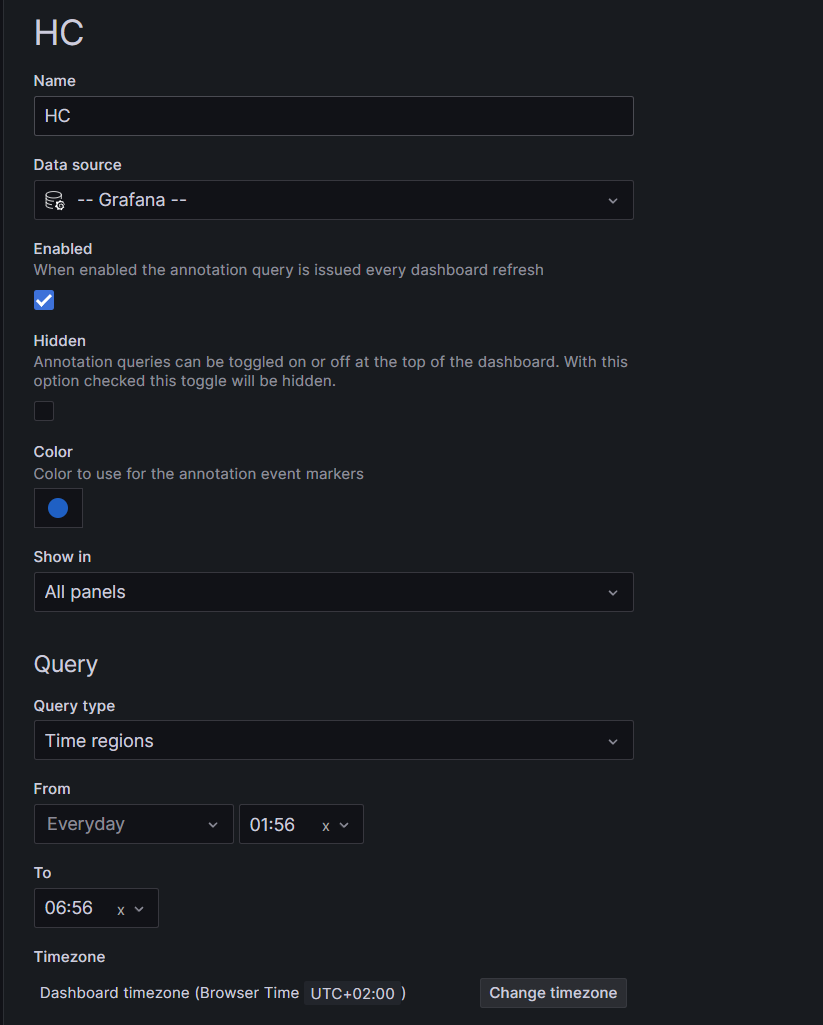Click the chevron on the Show in selector
The width and height of the screenshot is (823, 1025).
[613, 591]
